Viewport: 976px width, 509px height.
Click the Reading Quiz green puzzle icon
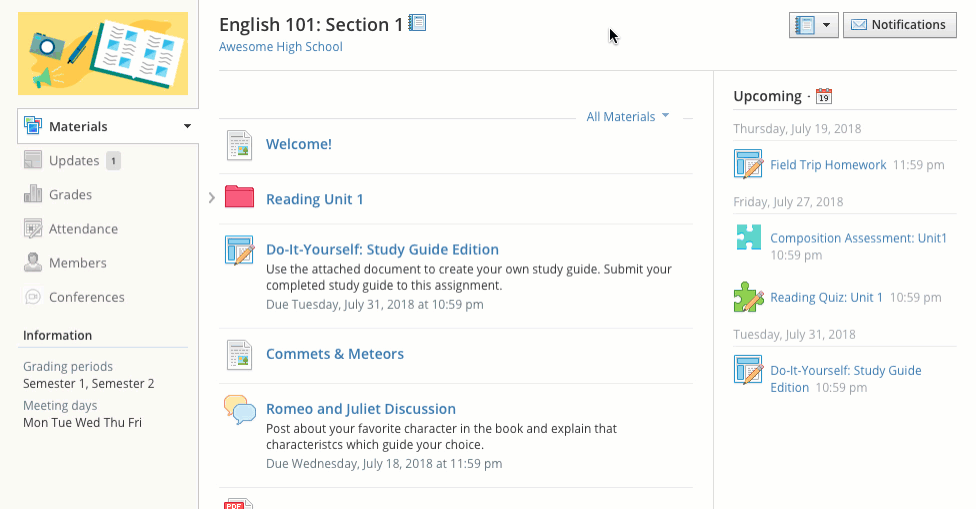748,297
